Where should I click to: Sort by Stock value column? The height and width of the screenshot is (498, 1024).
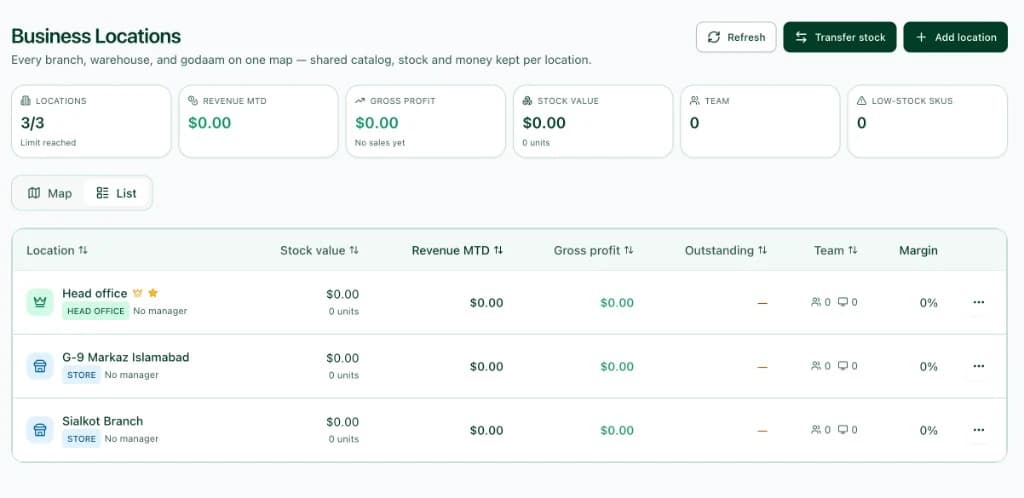coord(319,251)
